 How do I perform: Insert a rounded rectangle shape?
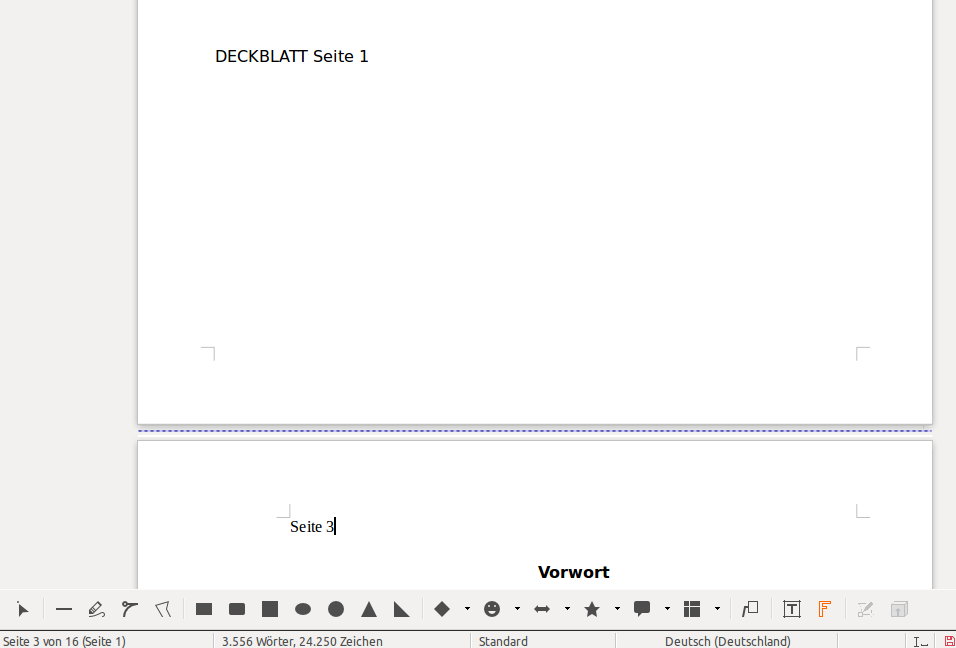pos(237,609)
